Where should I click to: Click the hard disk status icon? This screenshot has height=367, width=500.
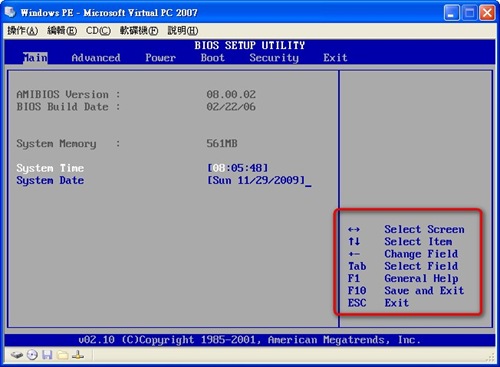16,355
